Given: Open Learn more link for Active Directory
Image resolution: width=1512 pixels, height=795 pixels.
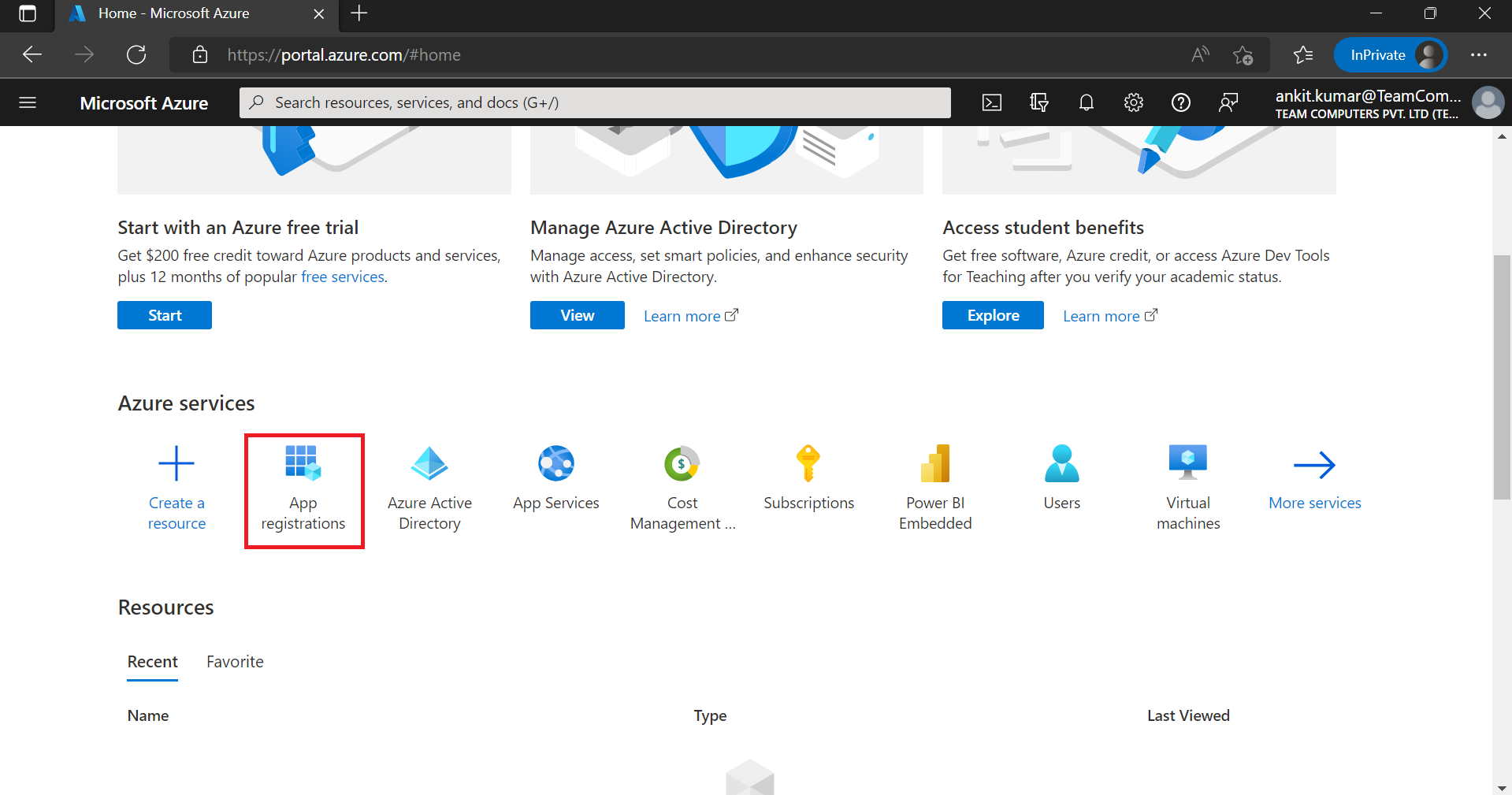Looking at the screenshot, I should (691, 316).
